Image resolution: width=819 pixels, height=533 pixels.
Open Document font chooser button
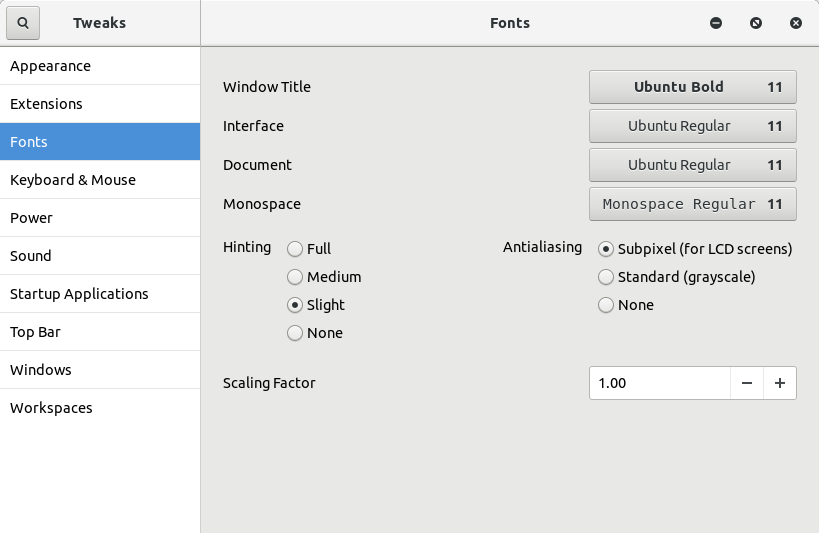[x=692, y=165]
